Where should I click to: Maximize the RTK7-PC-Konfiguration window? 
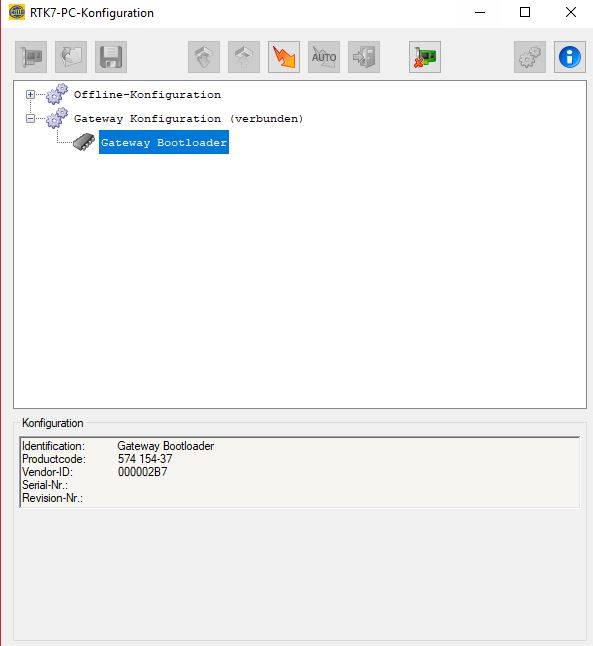click(525, 12)
